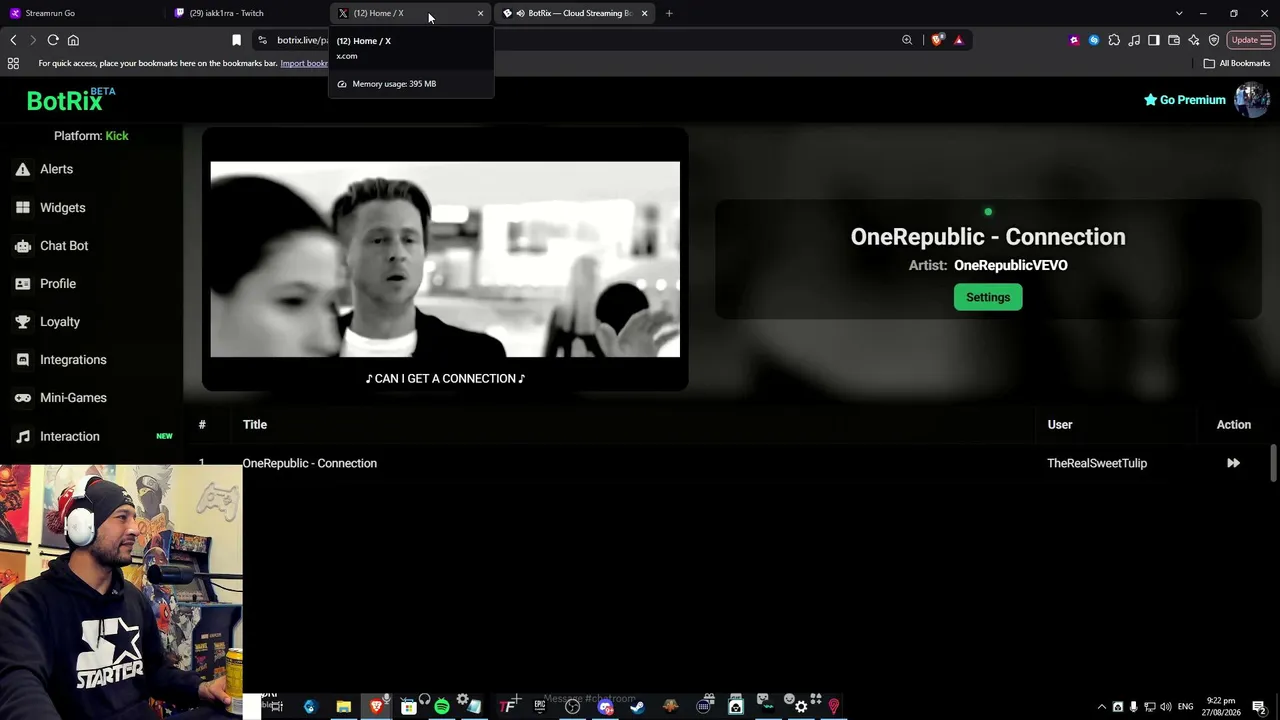This screenshot has height=720, width=1280.
Task: Click the OneRepublicVEVO artist name
Action: pos(1011,265)
